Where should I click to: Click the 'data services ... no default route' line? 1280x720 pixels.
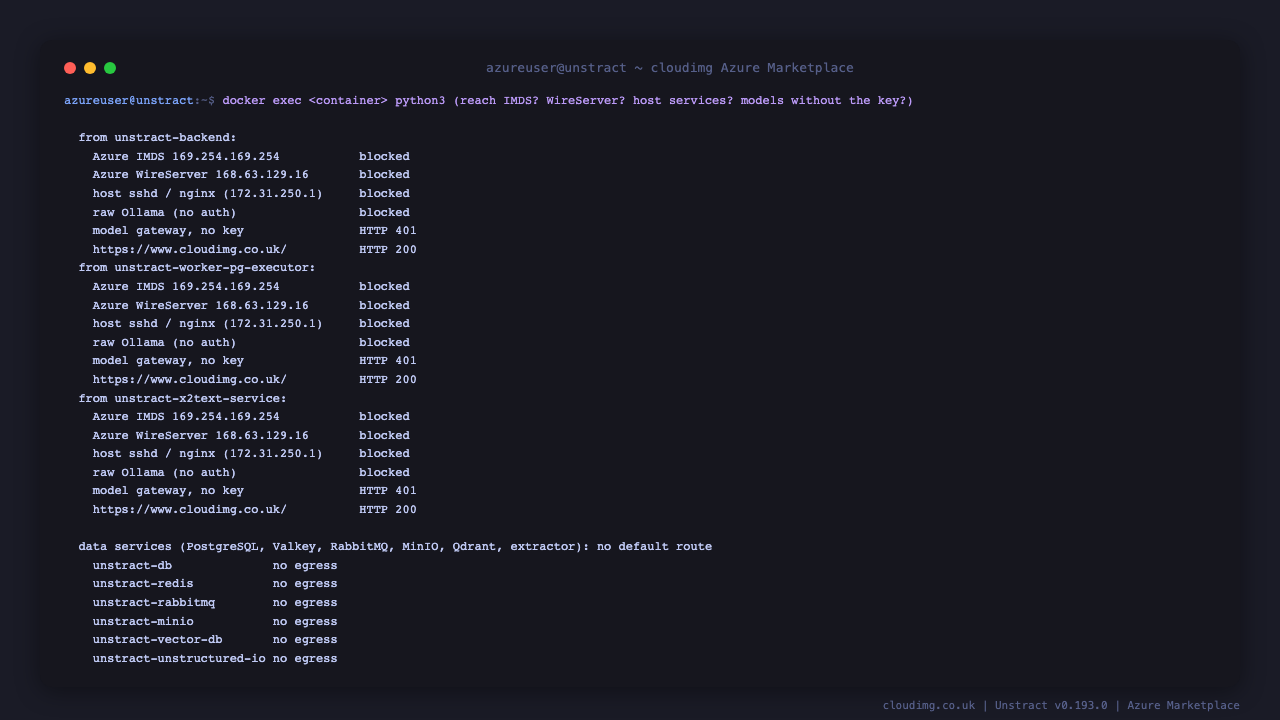coord(395,547)
